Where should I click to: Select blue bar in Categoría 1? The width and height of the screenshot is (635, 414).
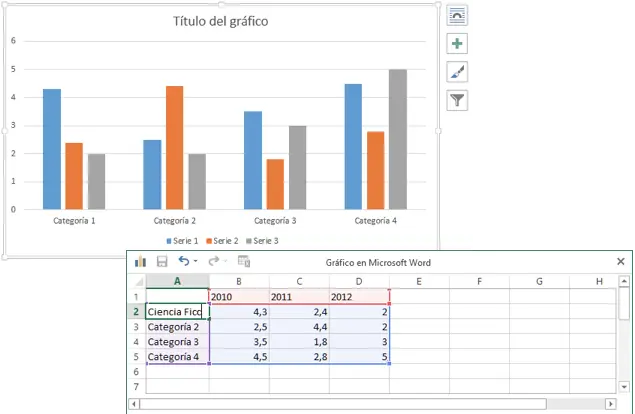click(52, 149)
